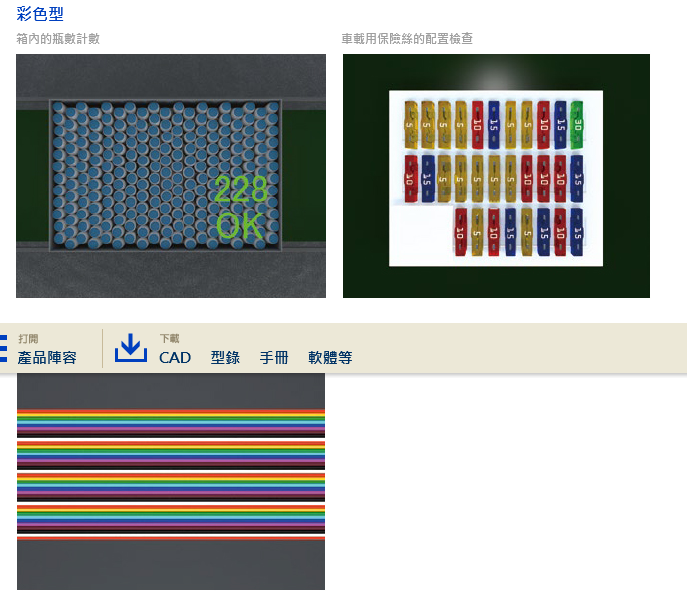This screenshot has height=602, width=687.
Task: Open the hamburger menu beside 產品陣容
Action: click(4, 348)
